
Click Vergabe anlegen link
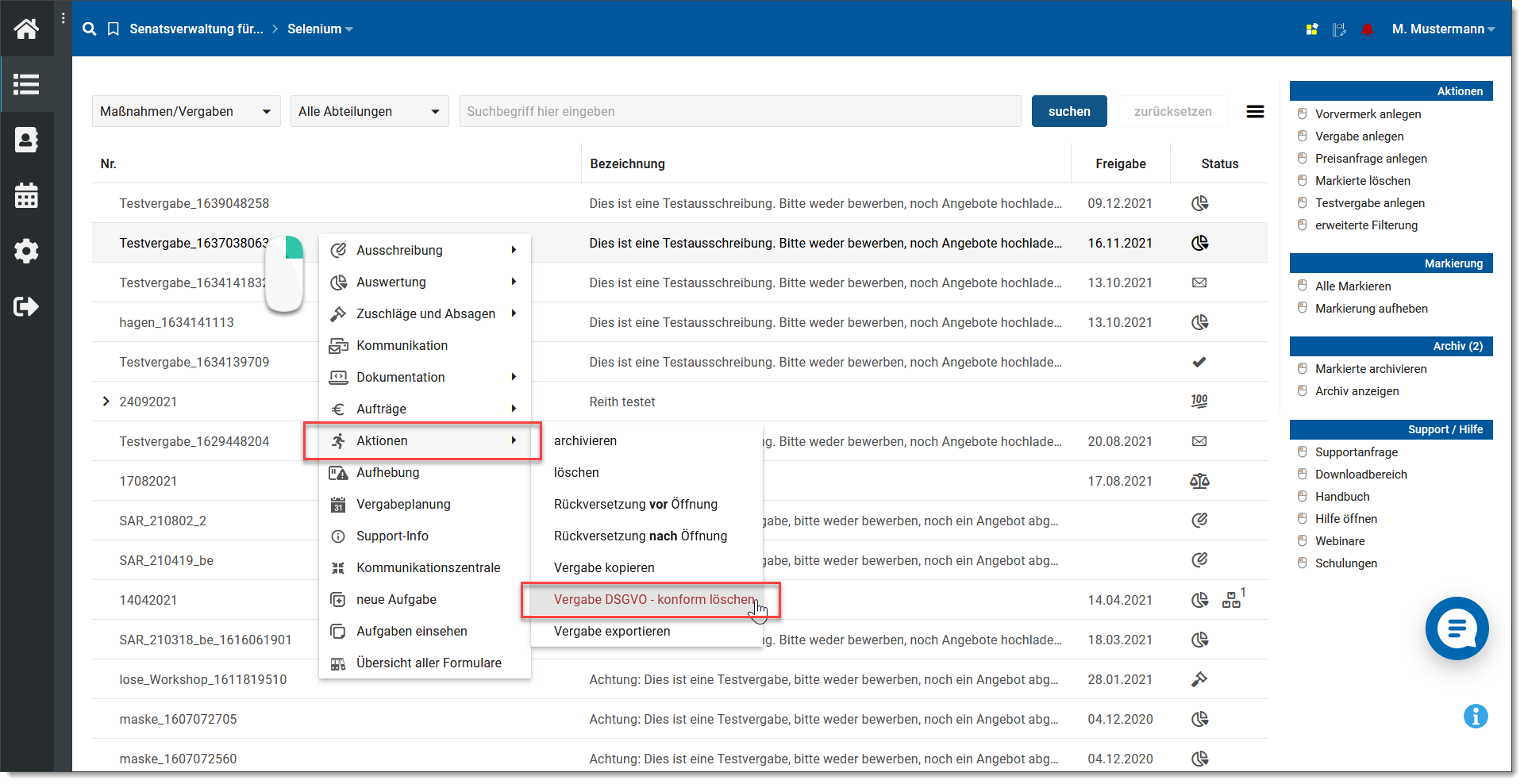click(1359, 136)
